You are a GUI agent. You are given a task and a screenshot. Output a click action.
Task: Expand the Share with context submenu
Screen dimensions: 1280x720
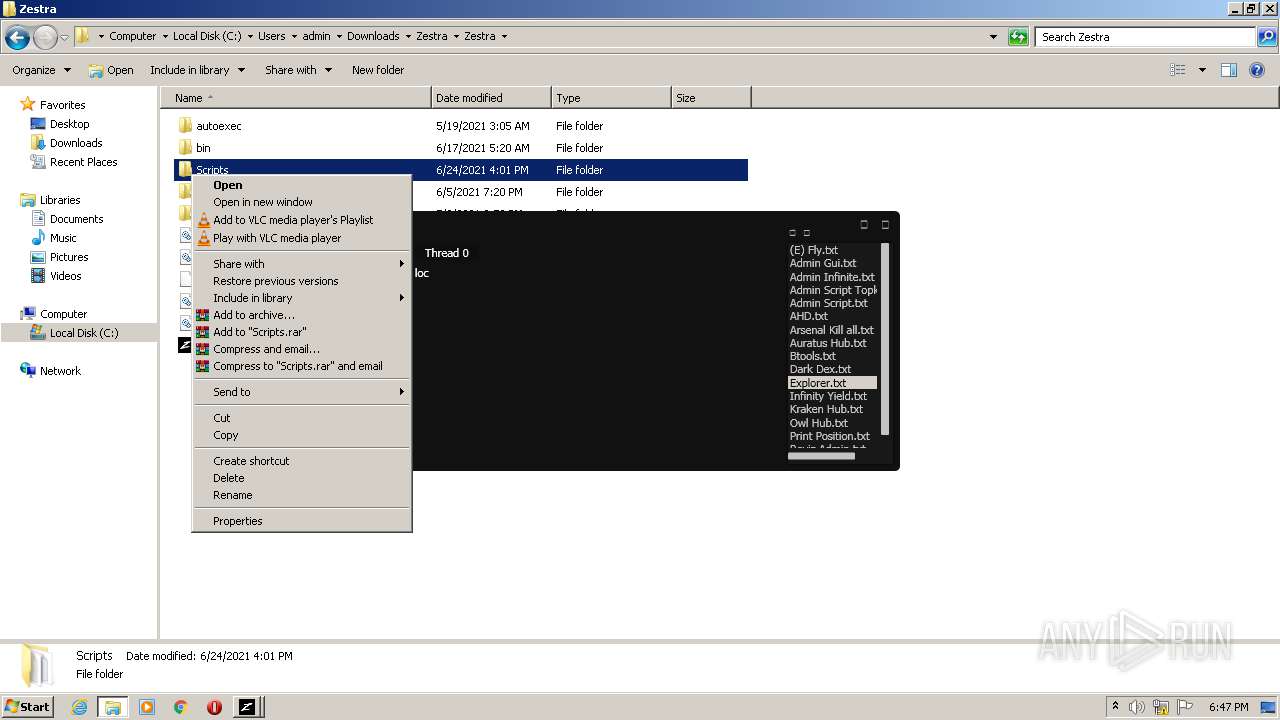pyautogui.click(x=302, y=264)
